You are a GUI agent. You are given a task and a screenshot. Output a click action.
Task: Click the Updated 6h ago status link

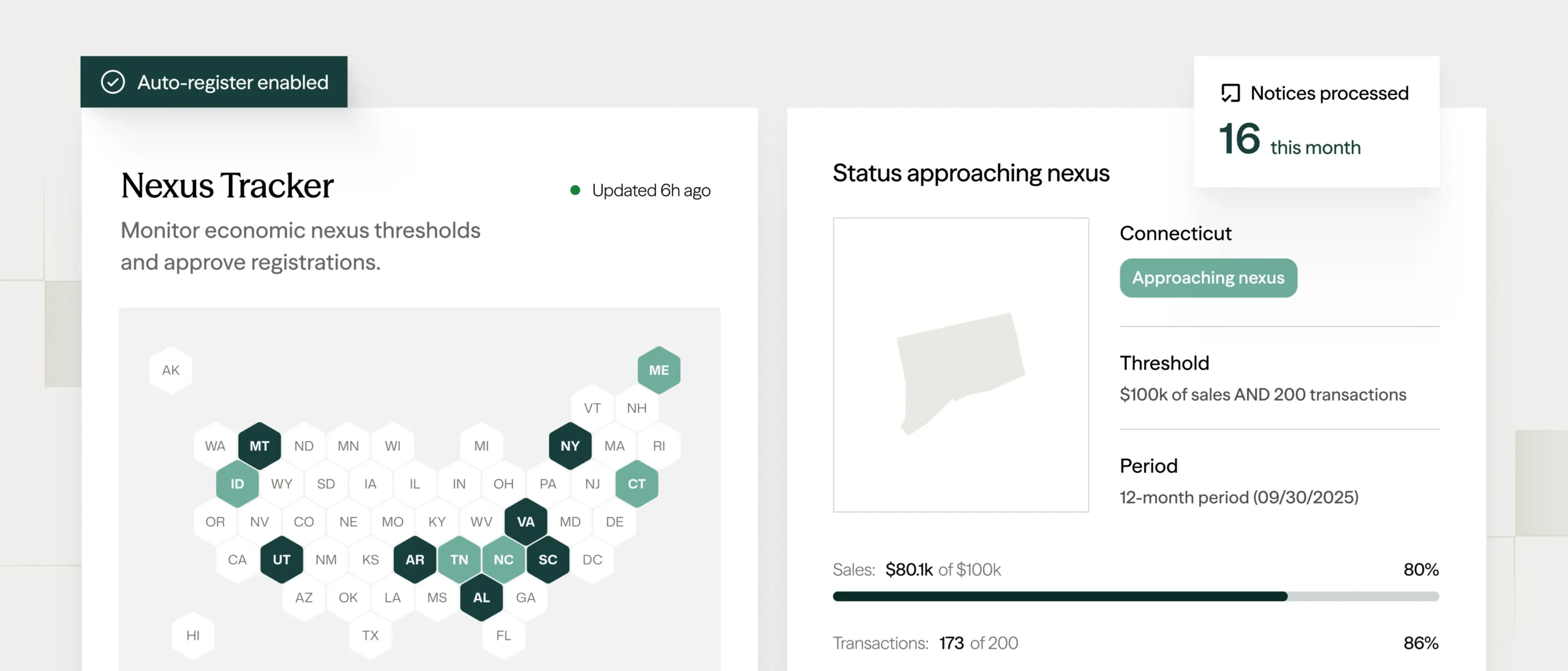click(650, 190)
